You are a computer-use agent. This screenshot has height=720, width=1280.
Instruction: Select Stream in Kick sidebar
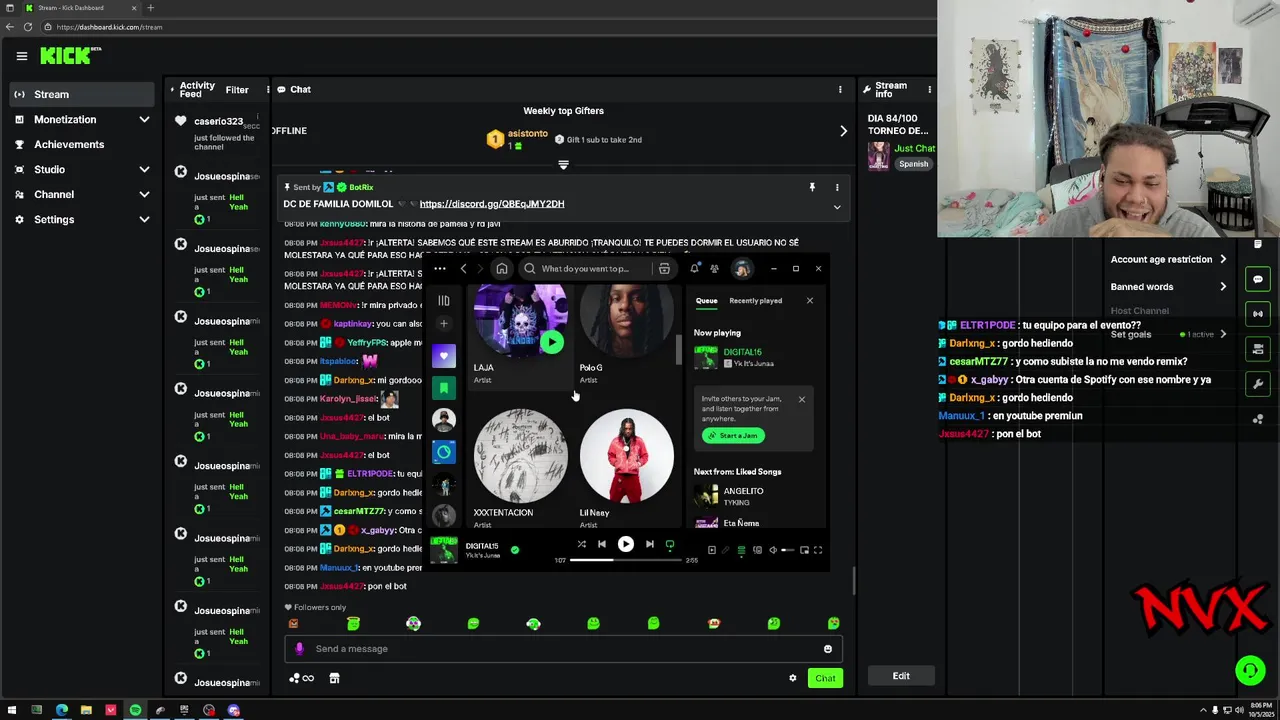[81, 94]
